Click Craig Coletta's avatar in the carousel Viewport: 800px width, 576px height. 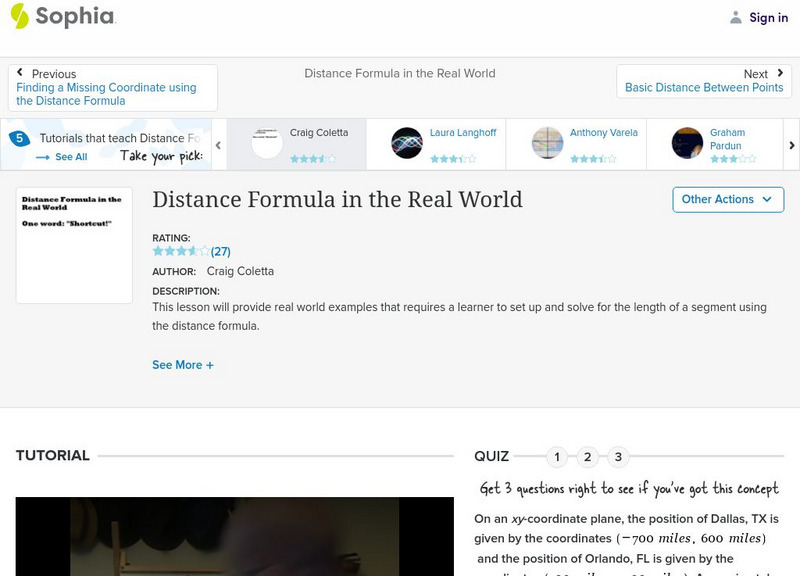pyautogui.click(x=267, y=143)
